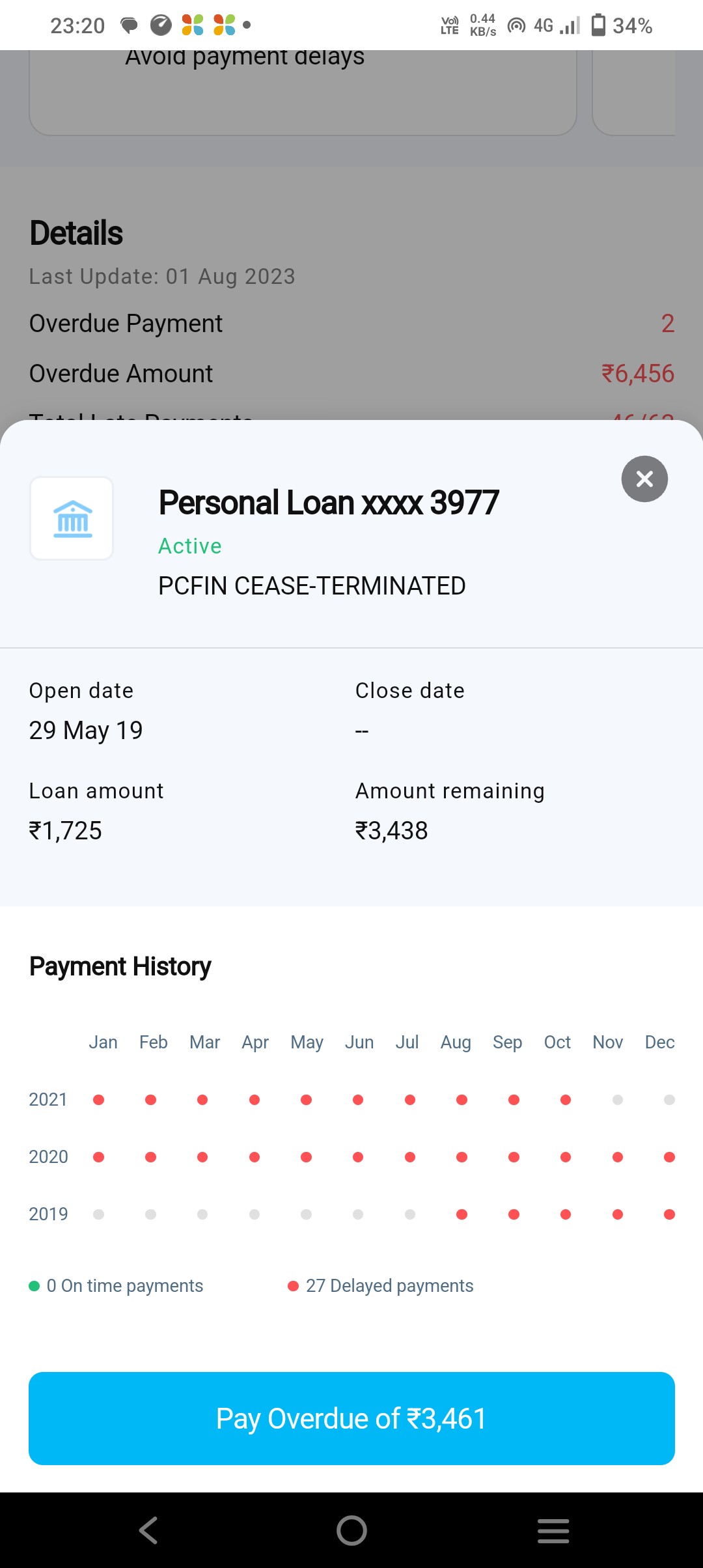Image resolution: width=703 pixels, height=1568 pixels.
Task: Tap the grey January 2019 dot
Action: [99, 1214]
